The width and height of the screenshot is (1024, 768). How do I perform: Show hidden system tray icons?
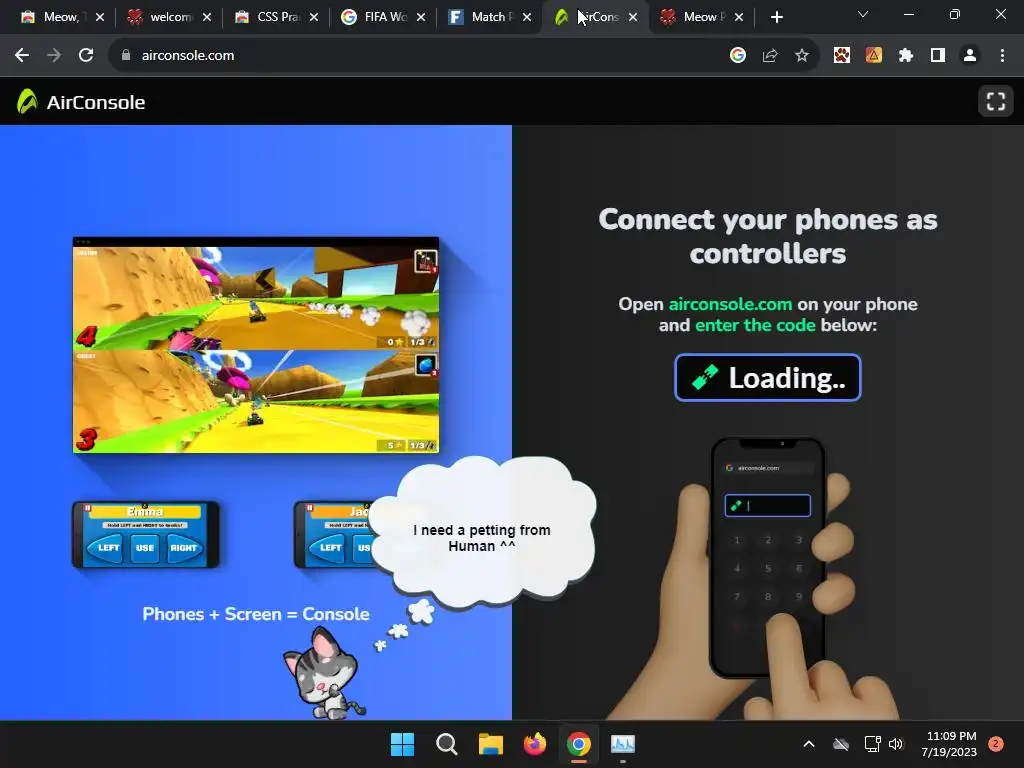[808, 744]
